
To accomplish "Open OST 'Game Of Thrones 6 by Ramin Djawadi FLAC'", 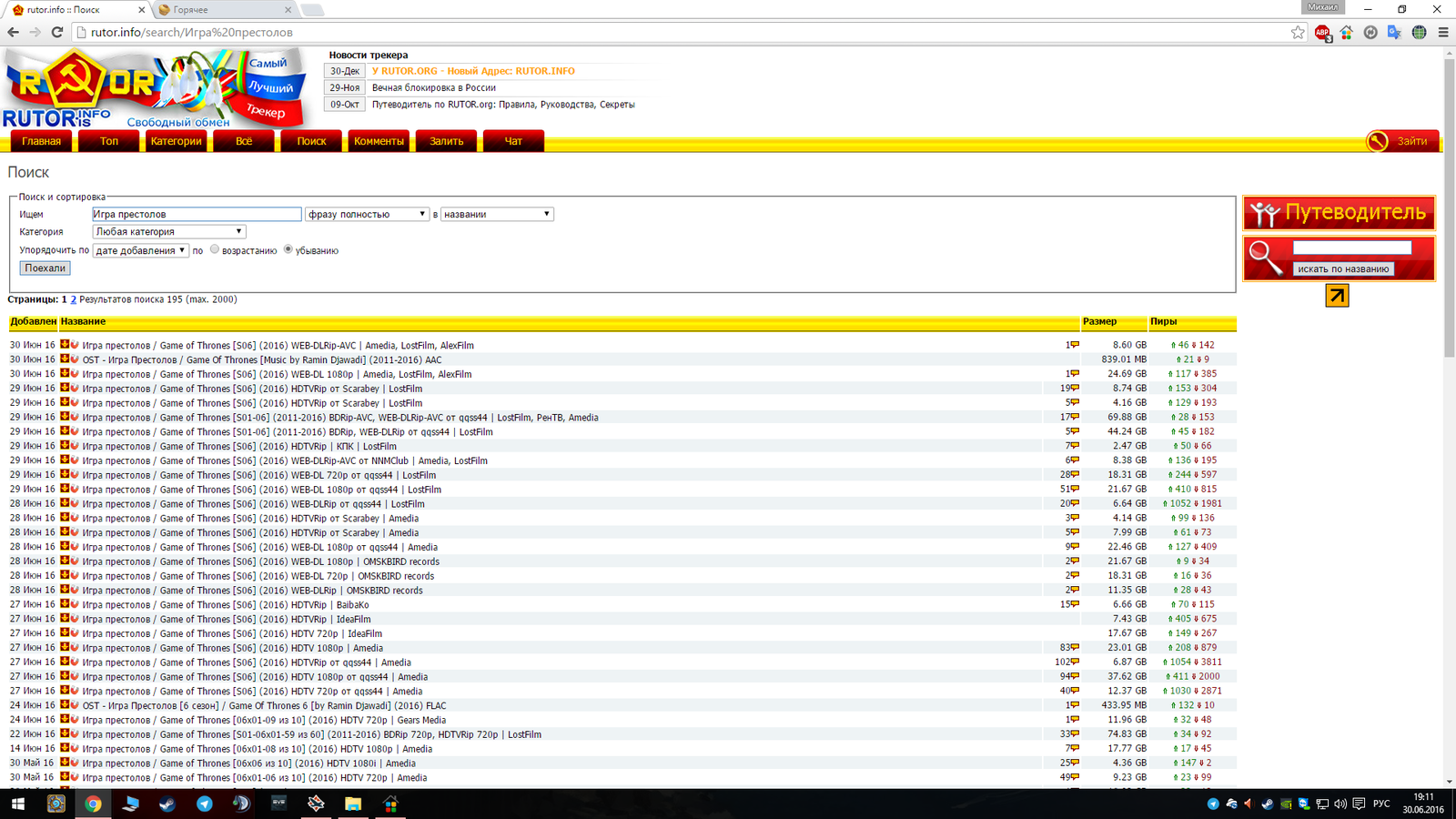I will tap(264, 706).
